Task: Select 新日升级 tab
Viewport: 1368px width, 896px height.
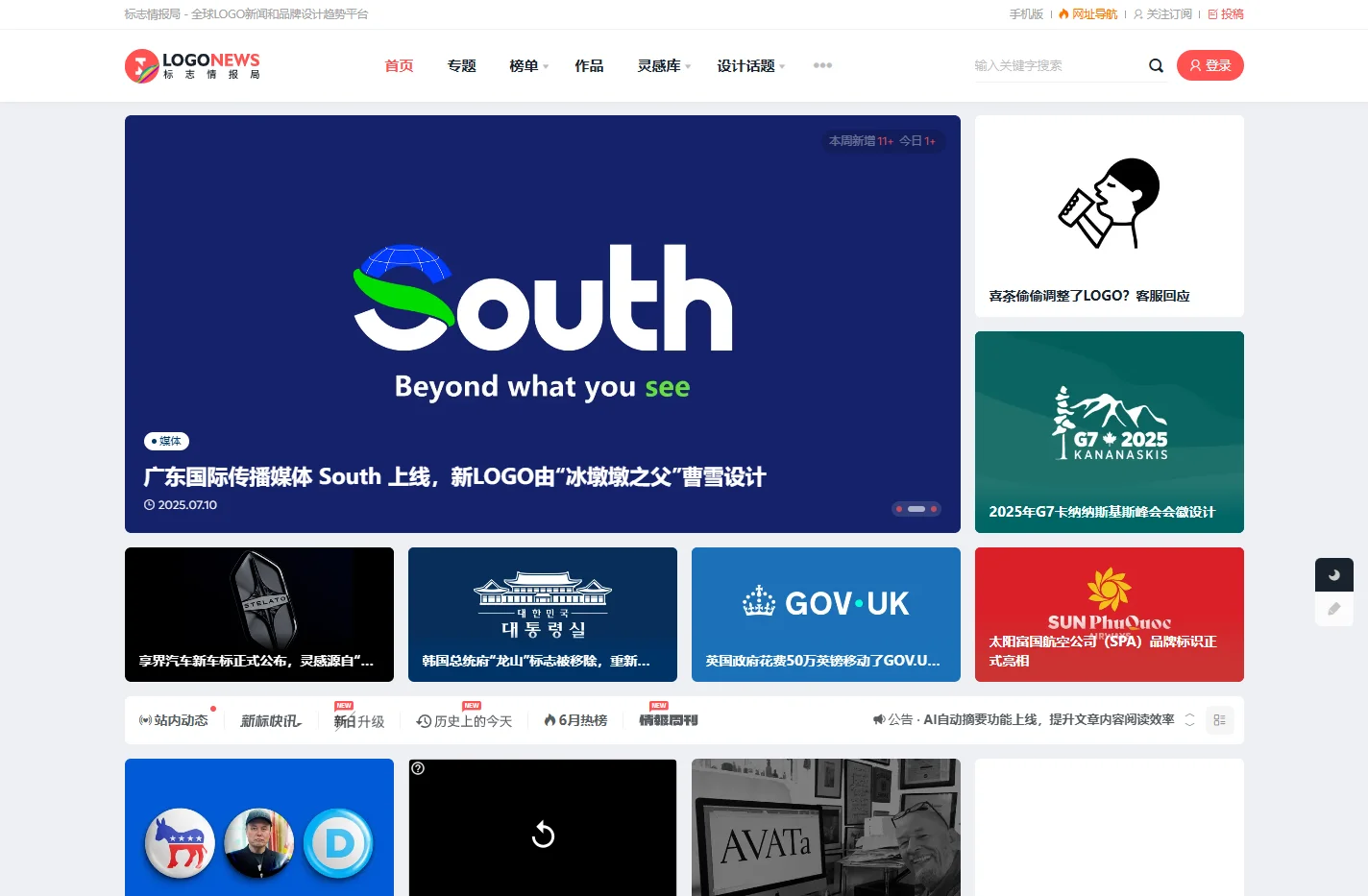Action: (x=358, y=720)
